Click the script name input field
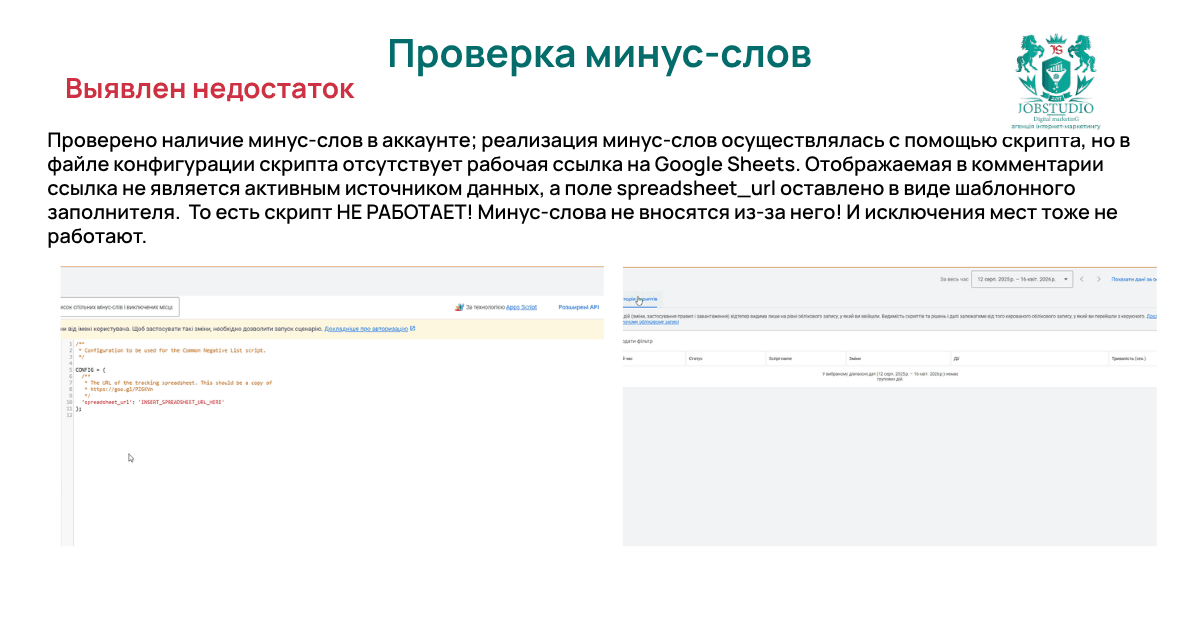 pos(121,307)
